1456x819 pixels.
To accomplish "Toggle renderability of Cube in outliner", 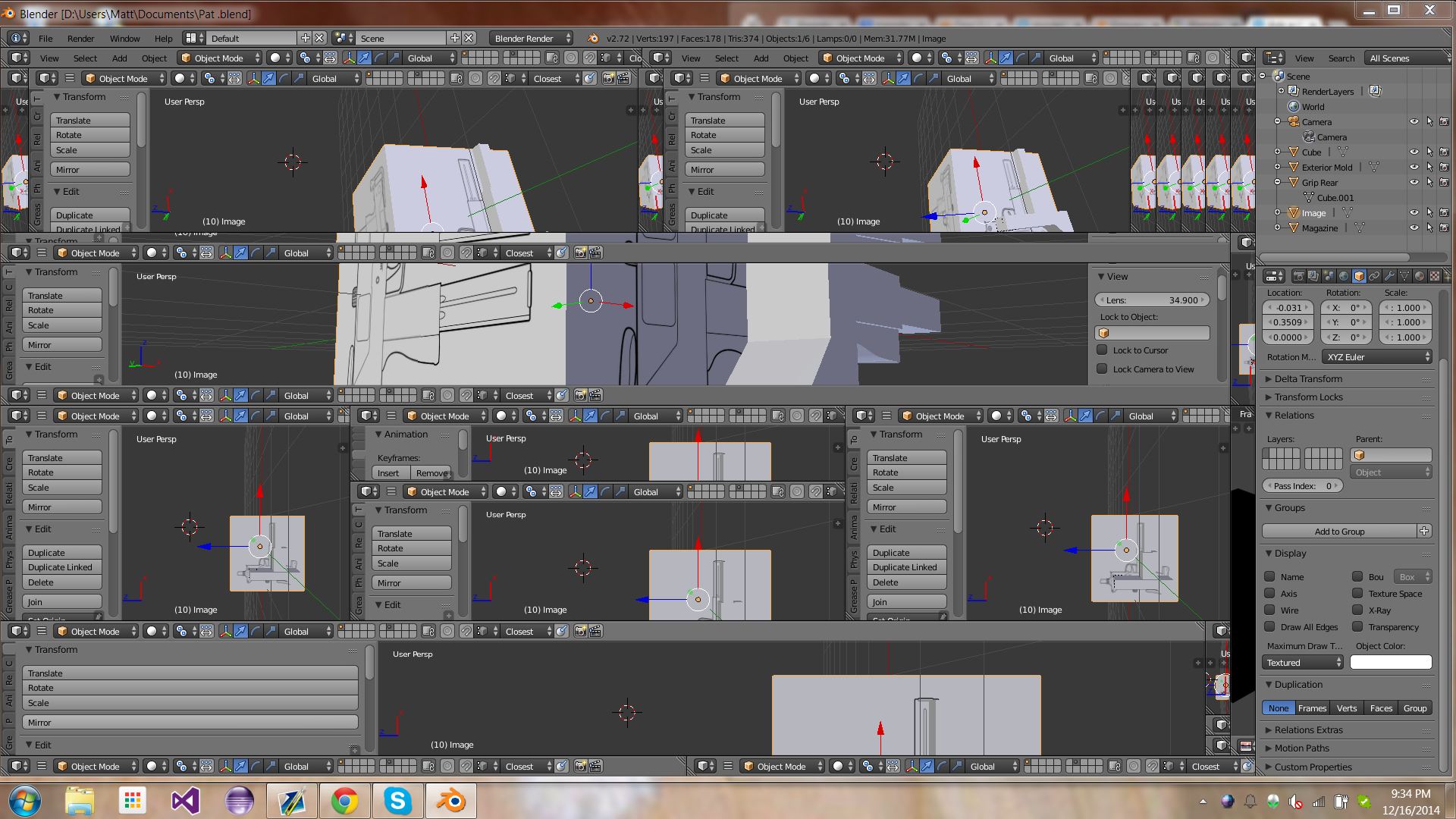I will [1444, 152].
